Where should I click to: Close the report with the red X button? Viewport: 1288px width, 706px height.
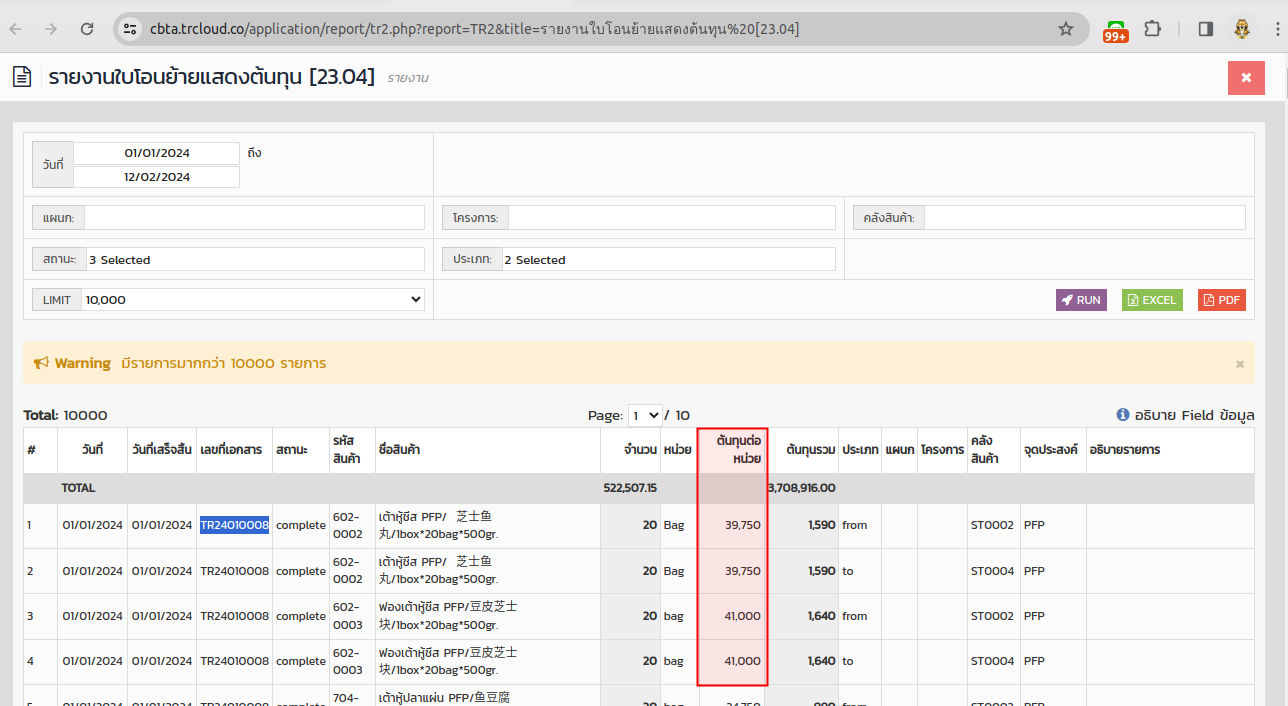(x=1246, y=77)
